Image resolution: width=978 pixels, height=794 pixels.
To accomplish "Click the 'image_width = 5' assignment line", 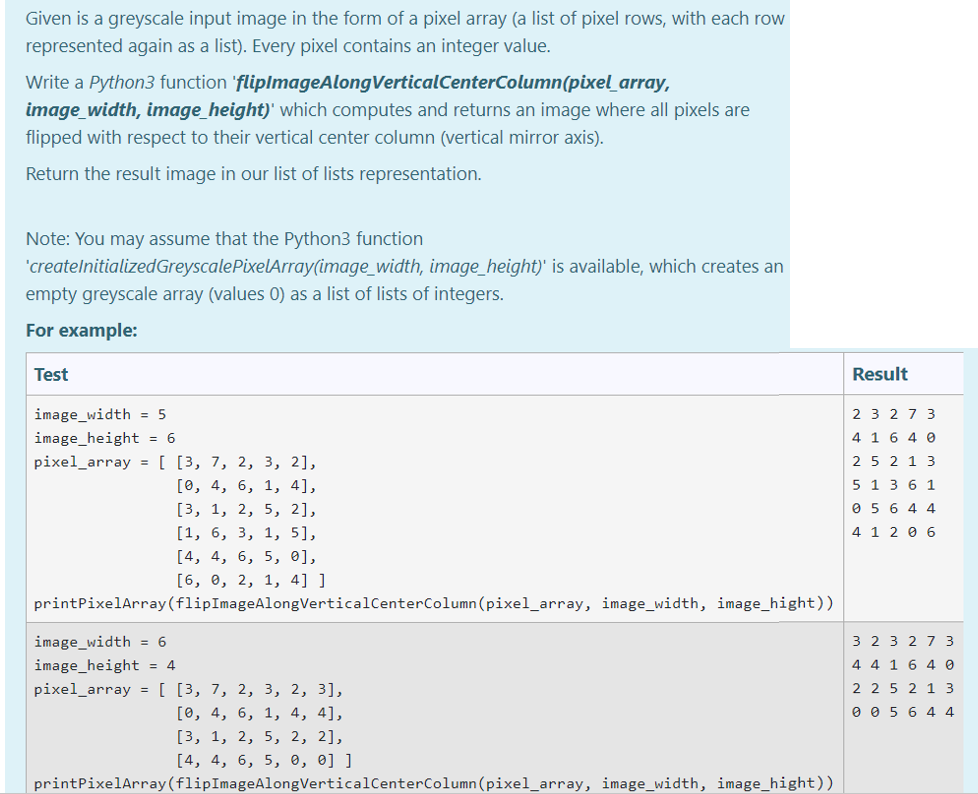I will pos(99,414).
